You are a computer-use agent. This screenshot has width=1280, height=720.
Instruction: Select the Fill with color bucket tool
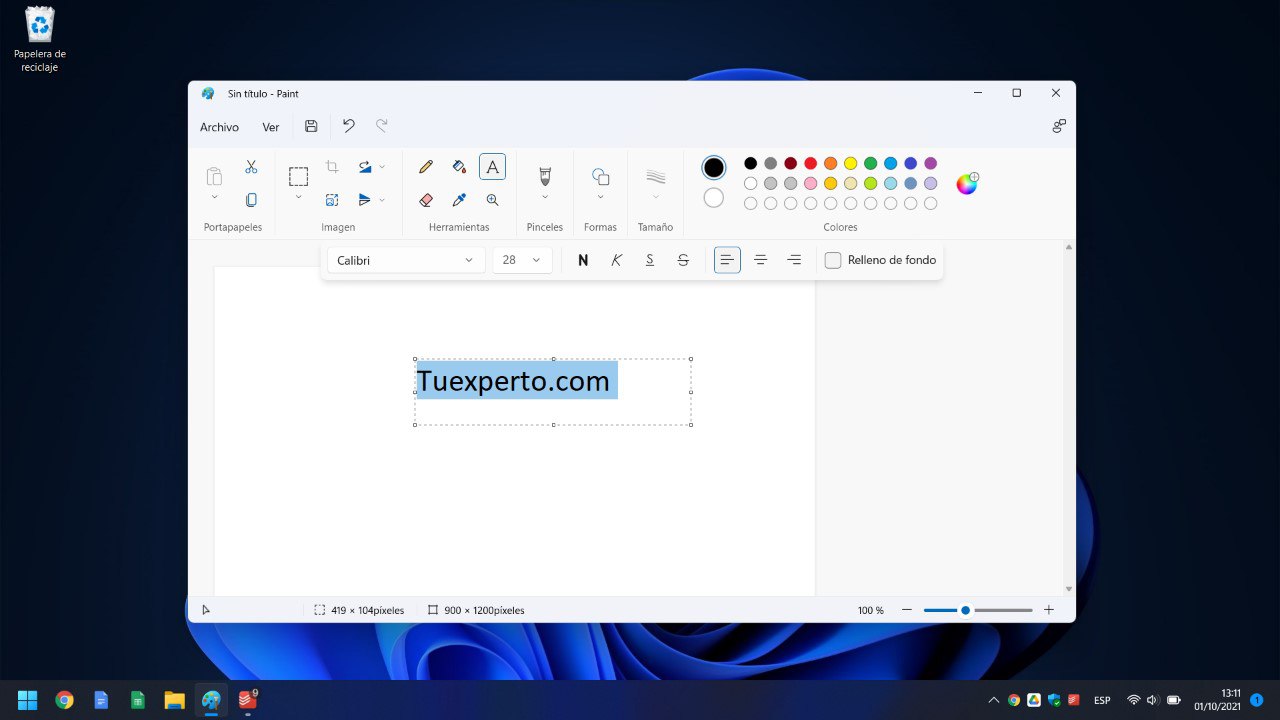pyautogui.click(x=458, y=166)
